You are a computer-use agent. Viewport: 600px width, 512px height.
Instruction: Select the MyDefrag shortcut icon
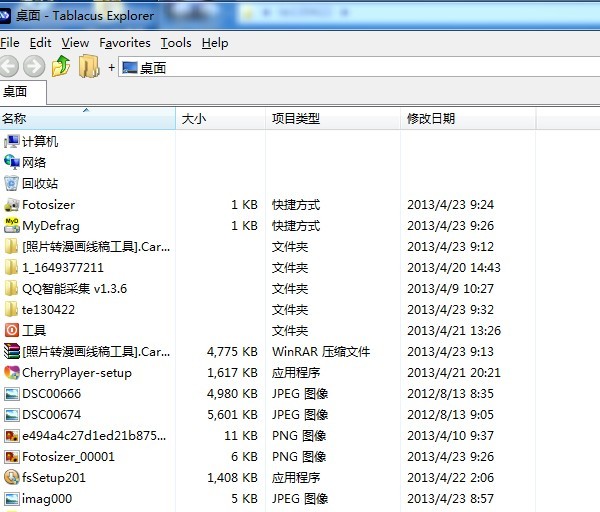click(x=11, y=225)
